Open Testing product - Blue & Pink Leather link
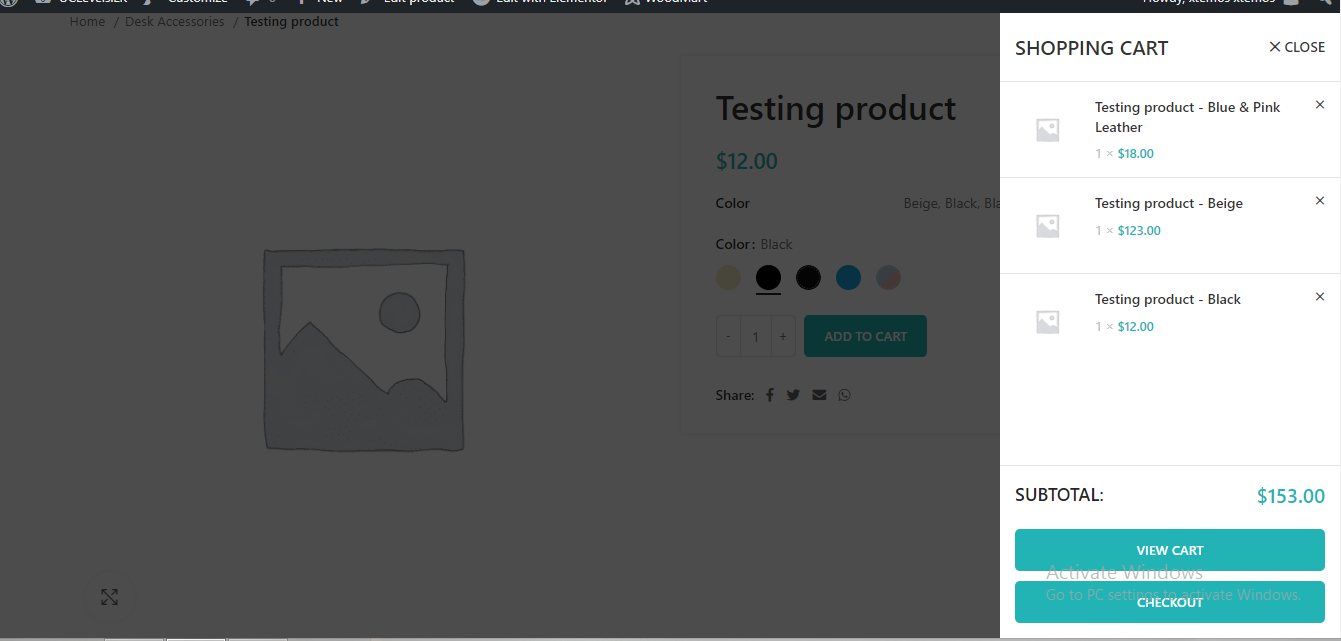This screenshot has height=641, width=1341. [1188, 117]
